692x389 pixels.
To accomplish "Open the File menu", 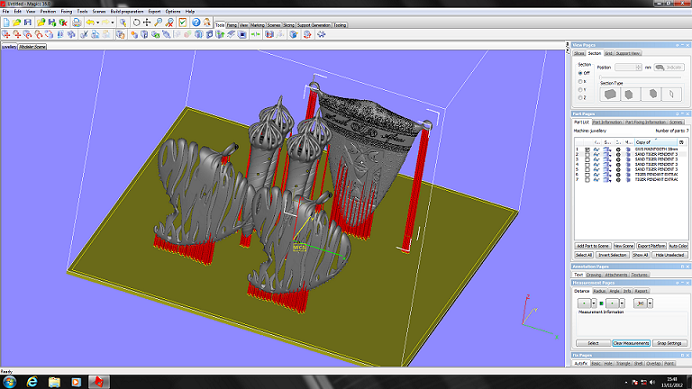I will [6, 11].
